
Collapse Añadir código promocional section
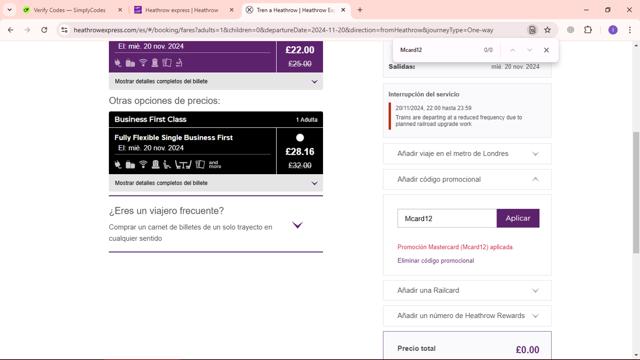pos(467,180)
